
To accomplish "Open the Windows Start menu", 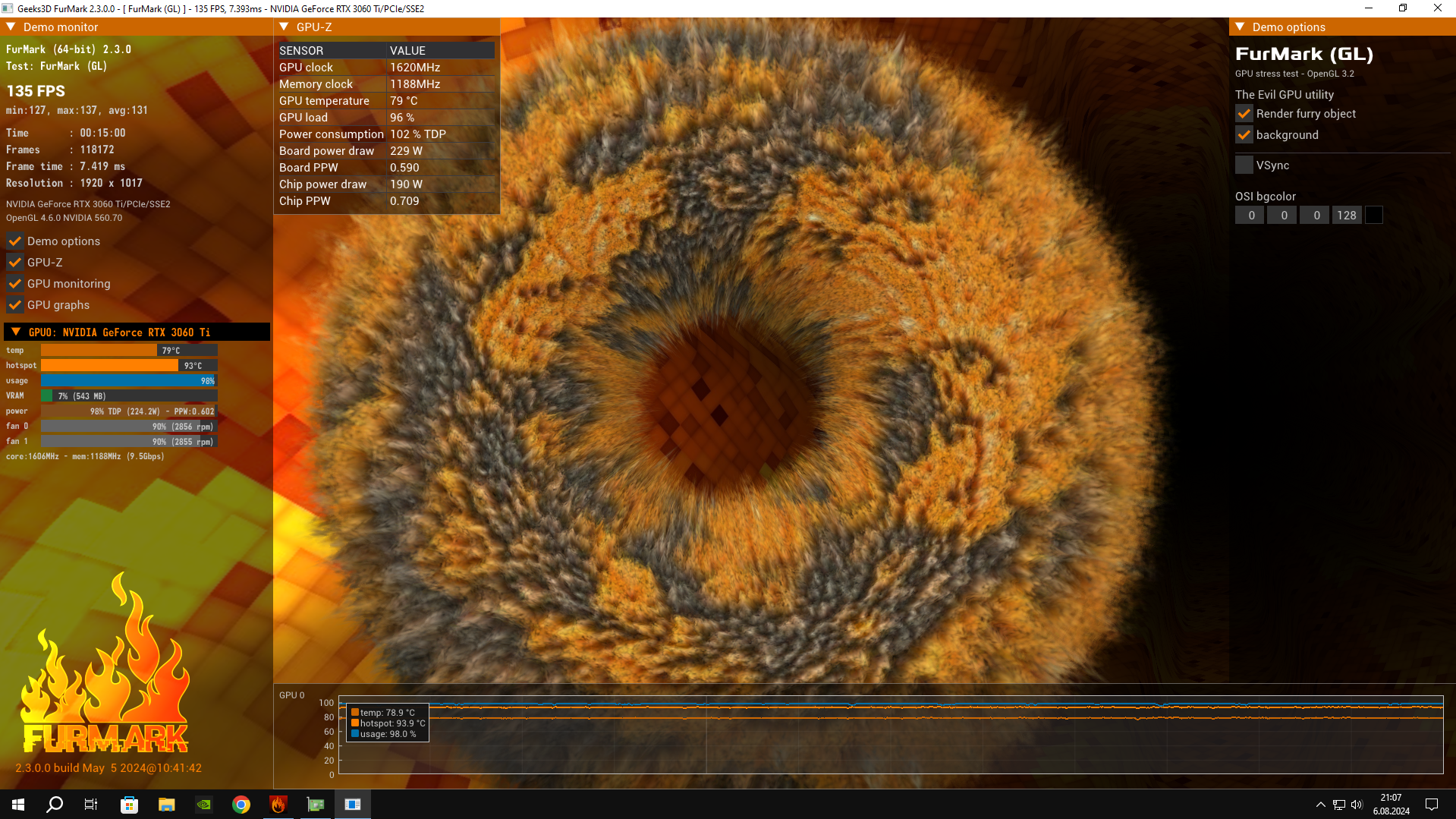I will pos(18,805).
